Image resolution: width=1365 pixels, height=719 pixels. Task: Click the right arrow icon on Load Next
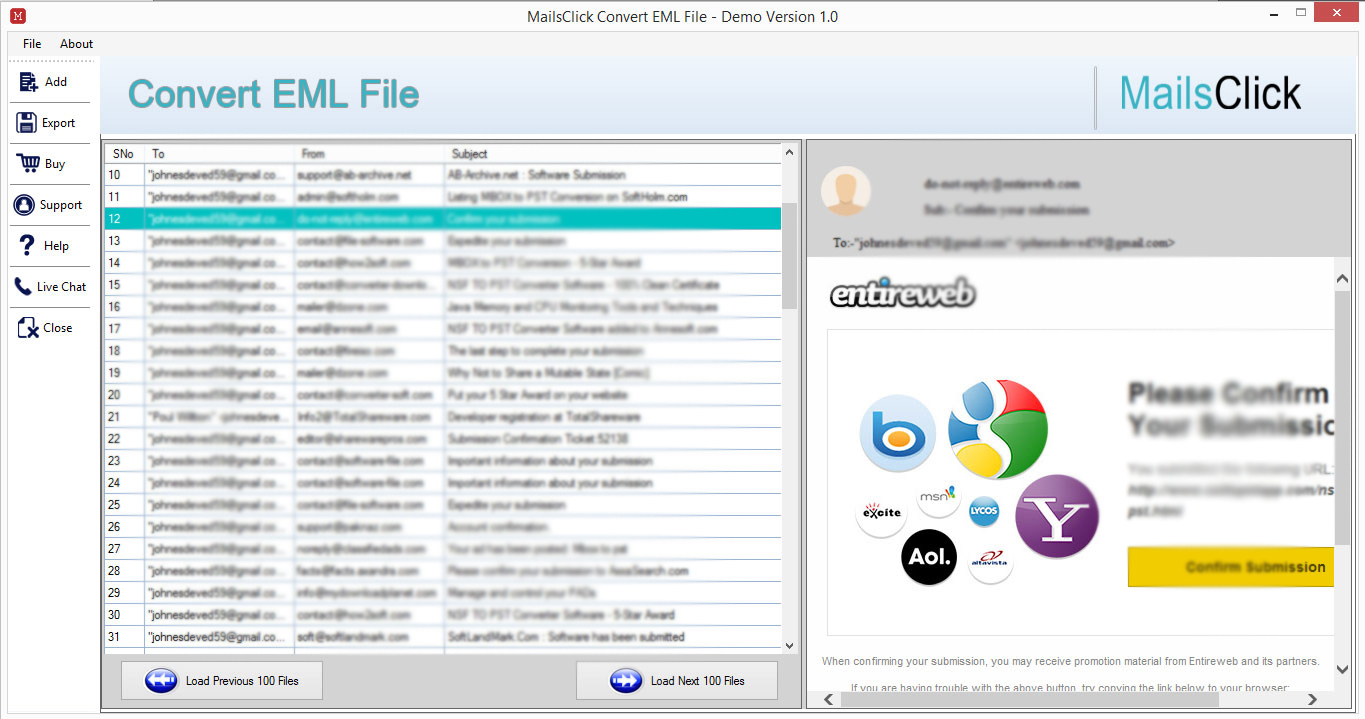pyautogui.click(x=626, y=681)
